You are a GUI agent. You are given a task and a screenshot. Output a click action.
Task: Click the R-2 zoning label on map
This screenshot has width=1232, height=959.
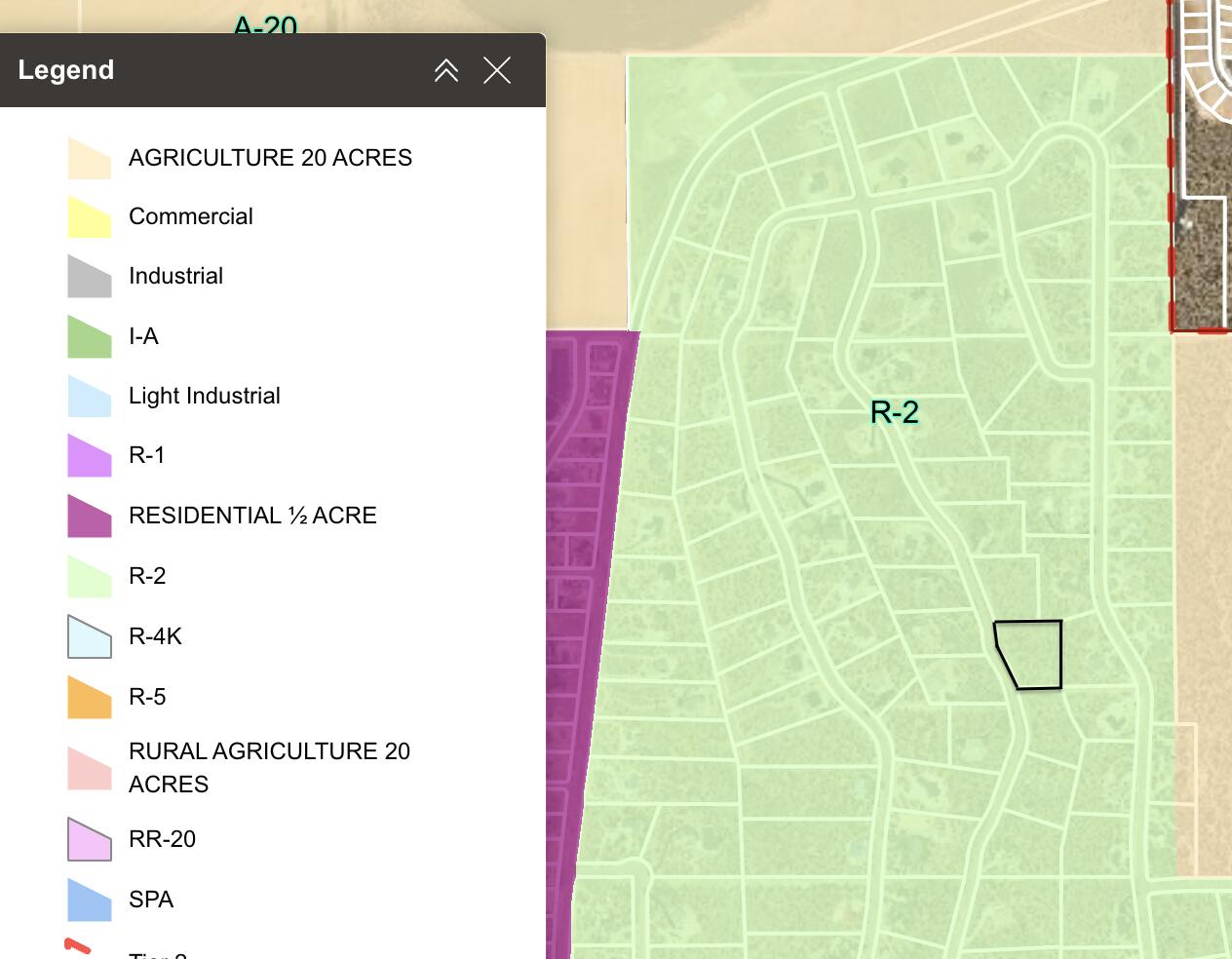coord(895,412)
